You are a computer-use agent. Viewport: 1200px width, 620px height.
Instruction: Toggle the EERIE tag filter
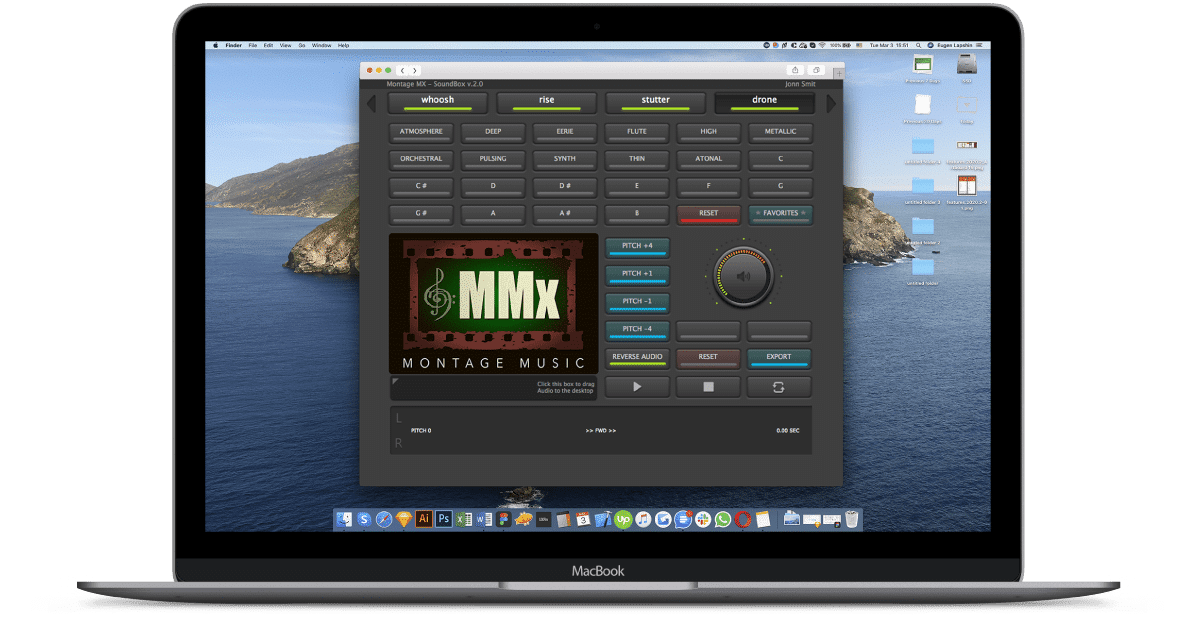[565, 132]
